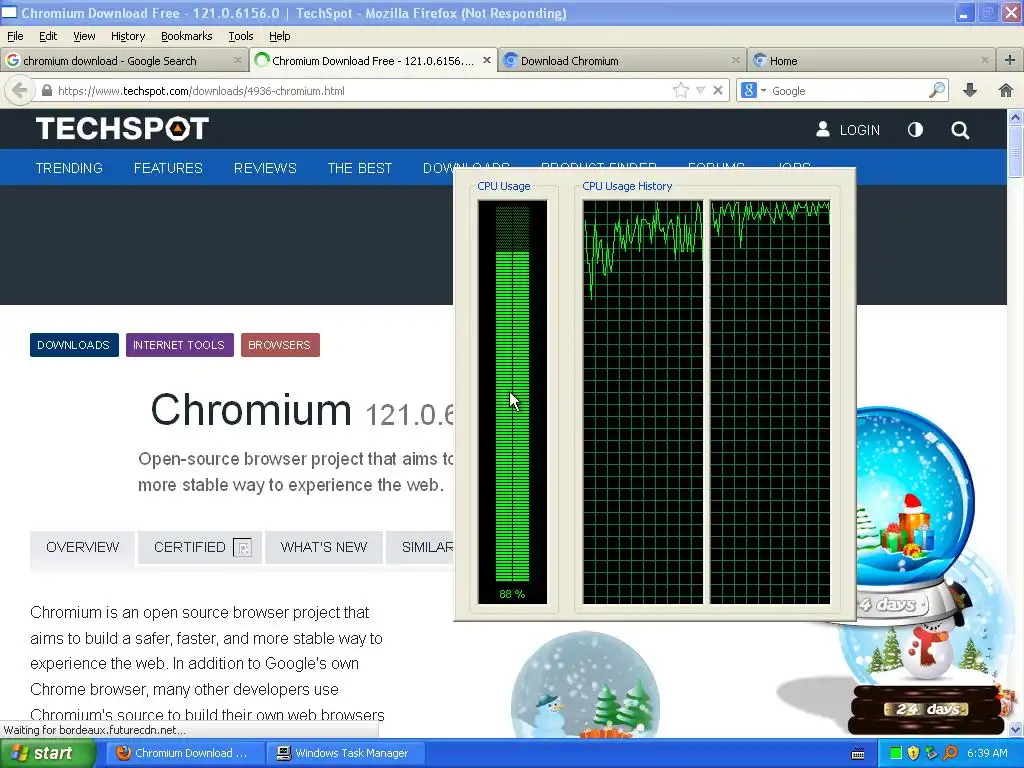
Task: Close the Download Chromium tab
Action: click(x=736, y=60)
